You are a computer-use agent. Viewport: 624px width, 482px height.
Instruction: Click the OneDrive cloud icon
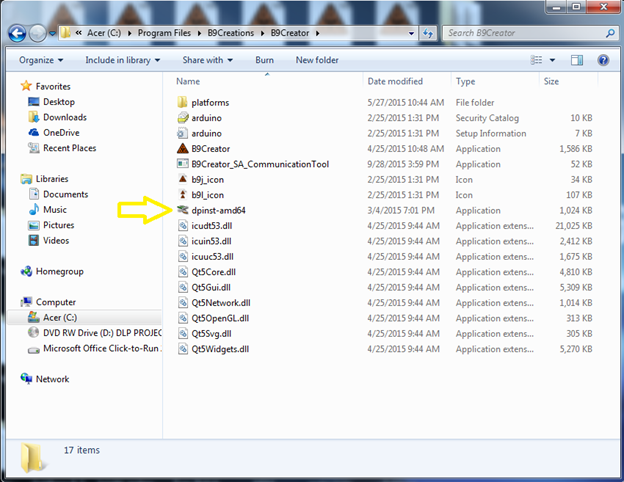pyautogui.click(x=33, y=133)
